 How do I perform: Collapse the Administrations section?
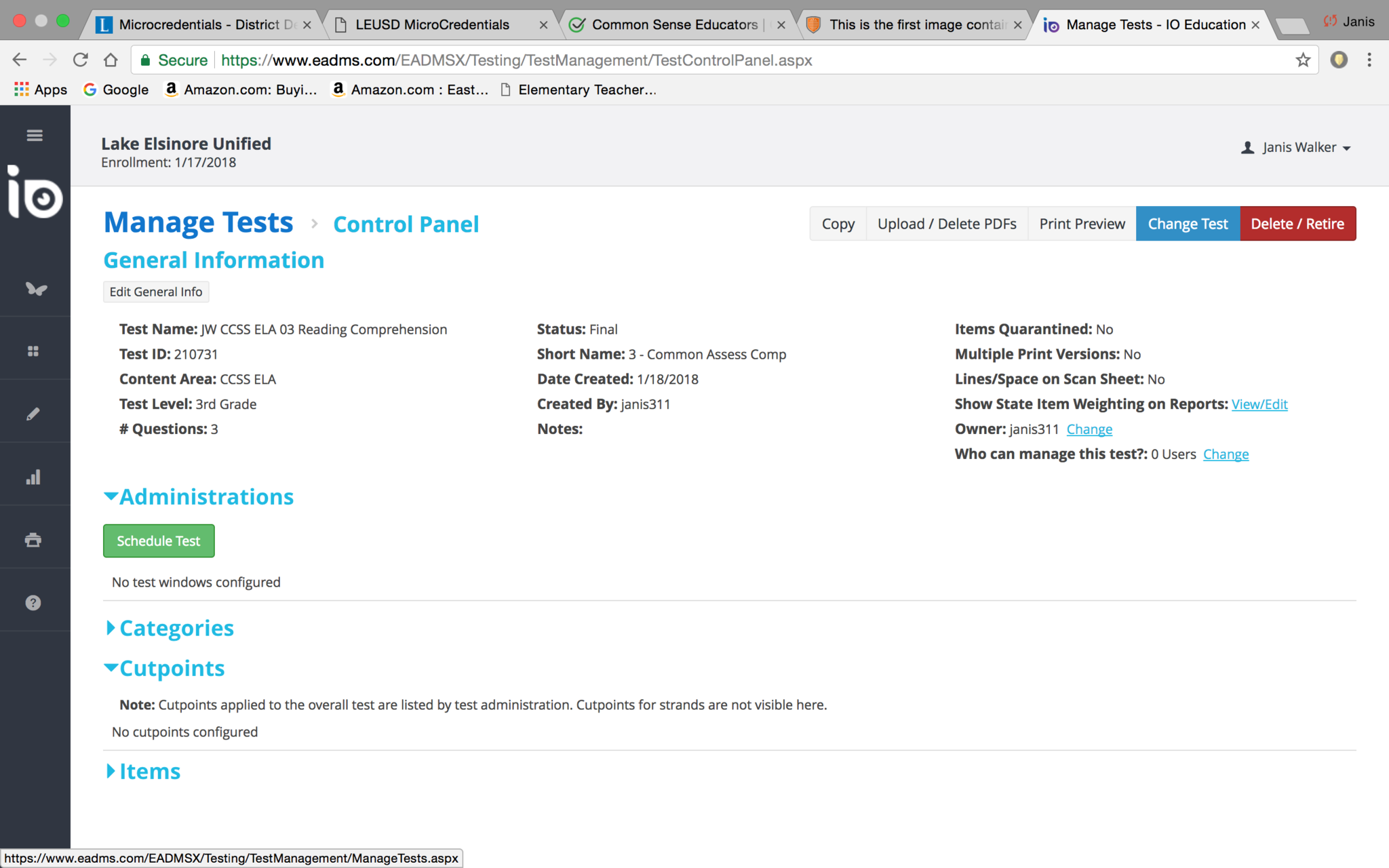click(x=199, y=497)
